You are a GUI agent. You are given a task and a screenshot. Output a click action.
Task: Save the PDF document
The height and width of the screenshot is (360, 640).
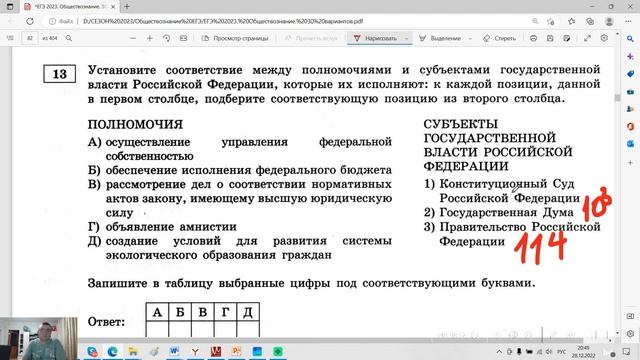coord(550,38)
